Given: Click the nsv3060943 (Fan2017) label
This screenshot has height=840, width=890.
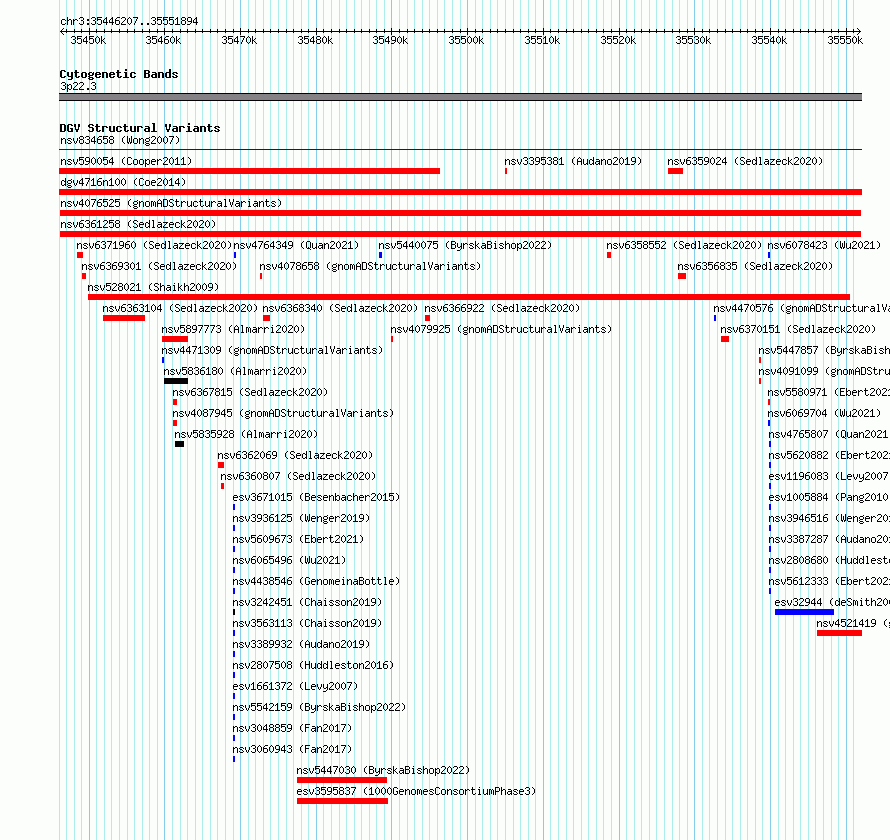Looking at the screenshot, I should click(x=292, y=749).
